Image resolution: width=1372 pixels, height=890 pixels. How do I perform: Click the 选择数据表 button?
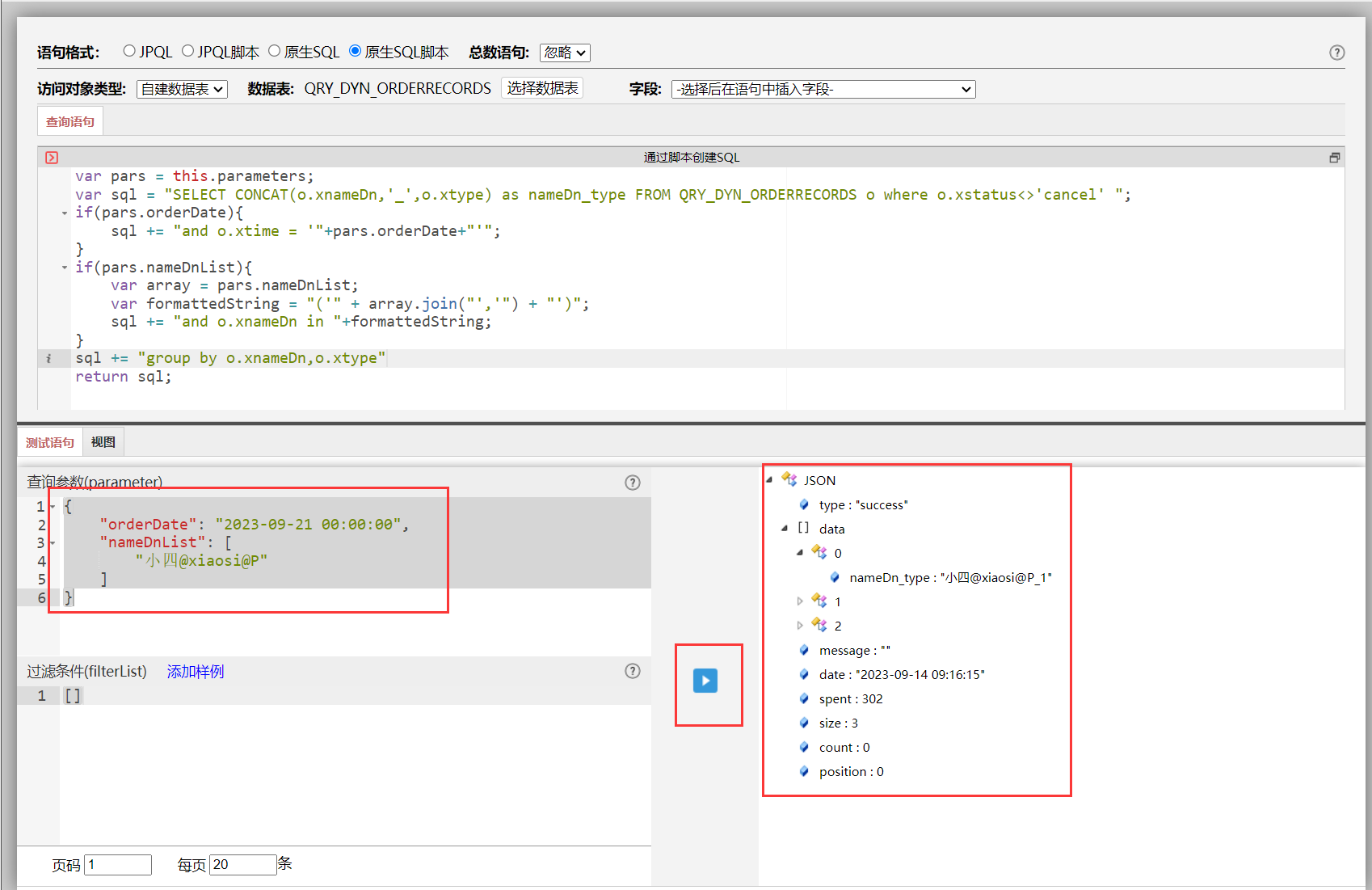click(x=542, y=88)
